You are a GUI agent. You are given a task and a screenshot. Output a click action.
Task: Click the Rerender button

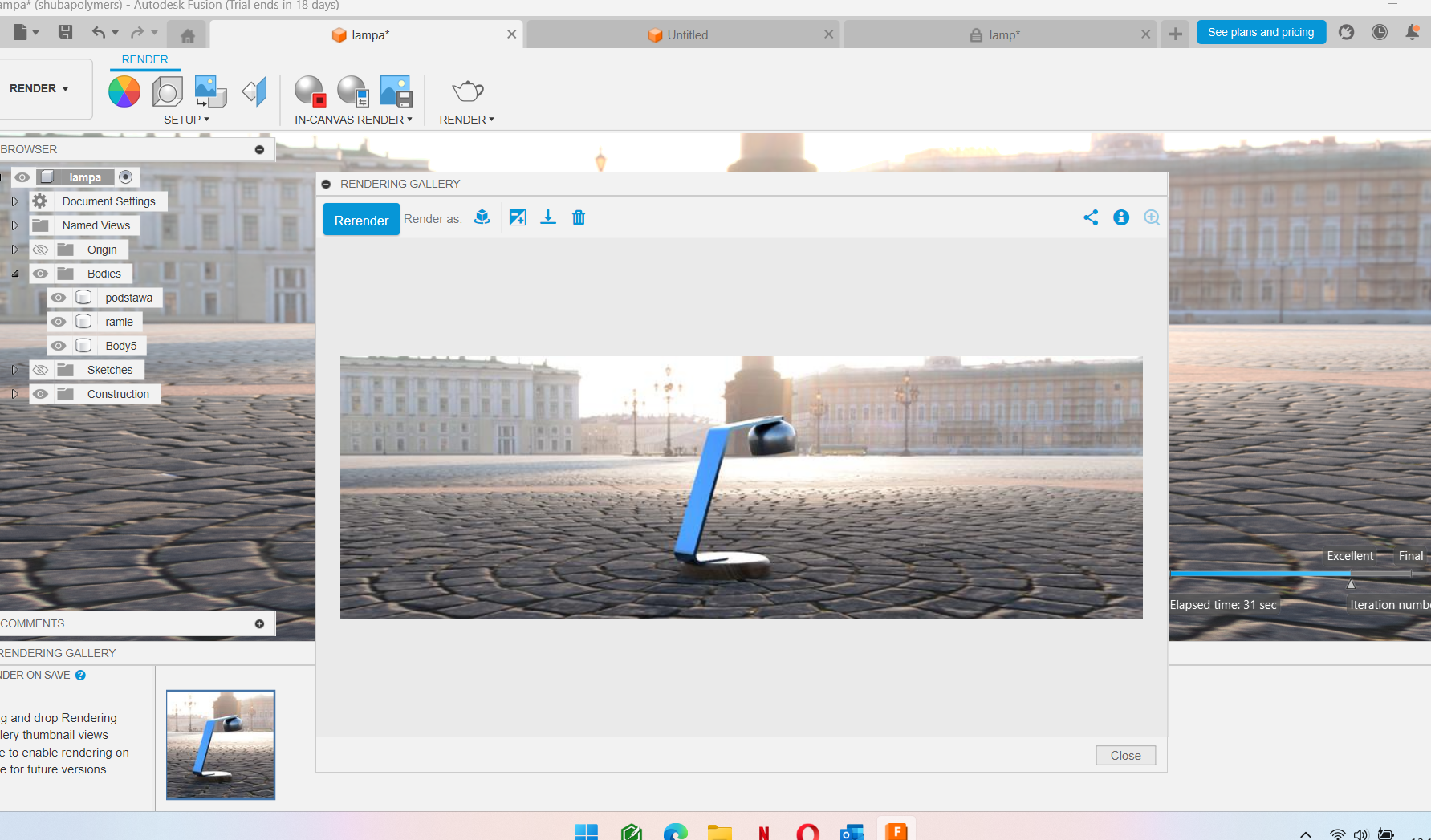(361, 220)
